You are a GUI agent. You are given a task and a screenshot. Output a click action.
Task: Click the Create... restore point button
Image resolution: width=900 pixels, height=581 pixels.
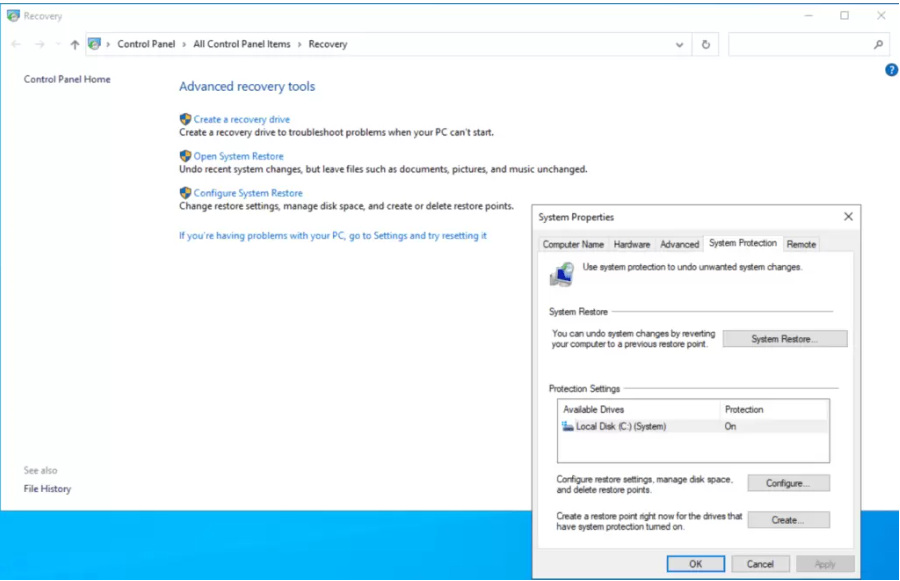point(788,520)
